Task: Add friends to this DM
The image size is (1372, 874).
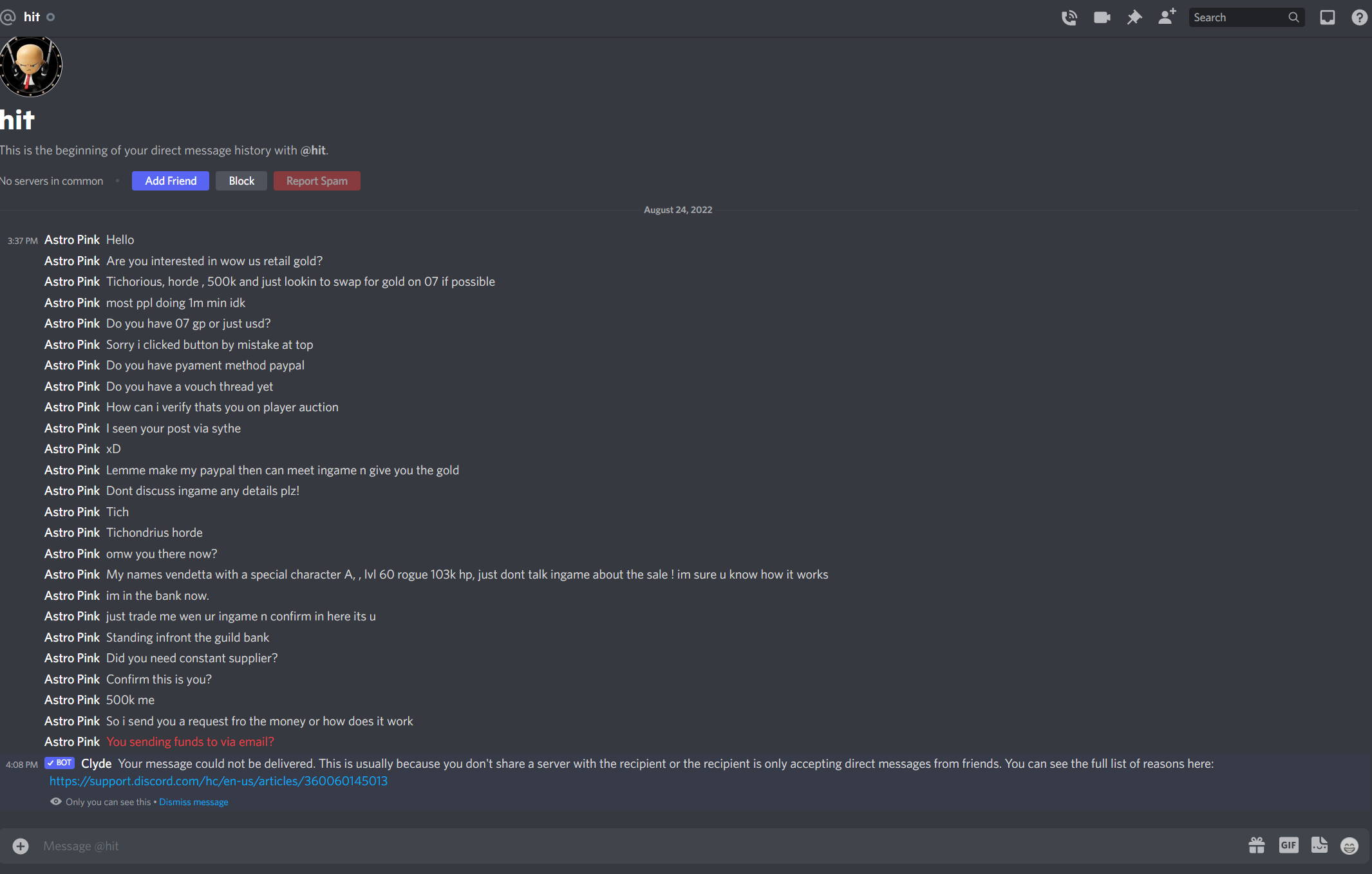Action: pos(1167,17)
